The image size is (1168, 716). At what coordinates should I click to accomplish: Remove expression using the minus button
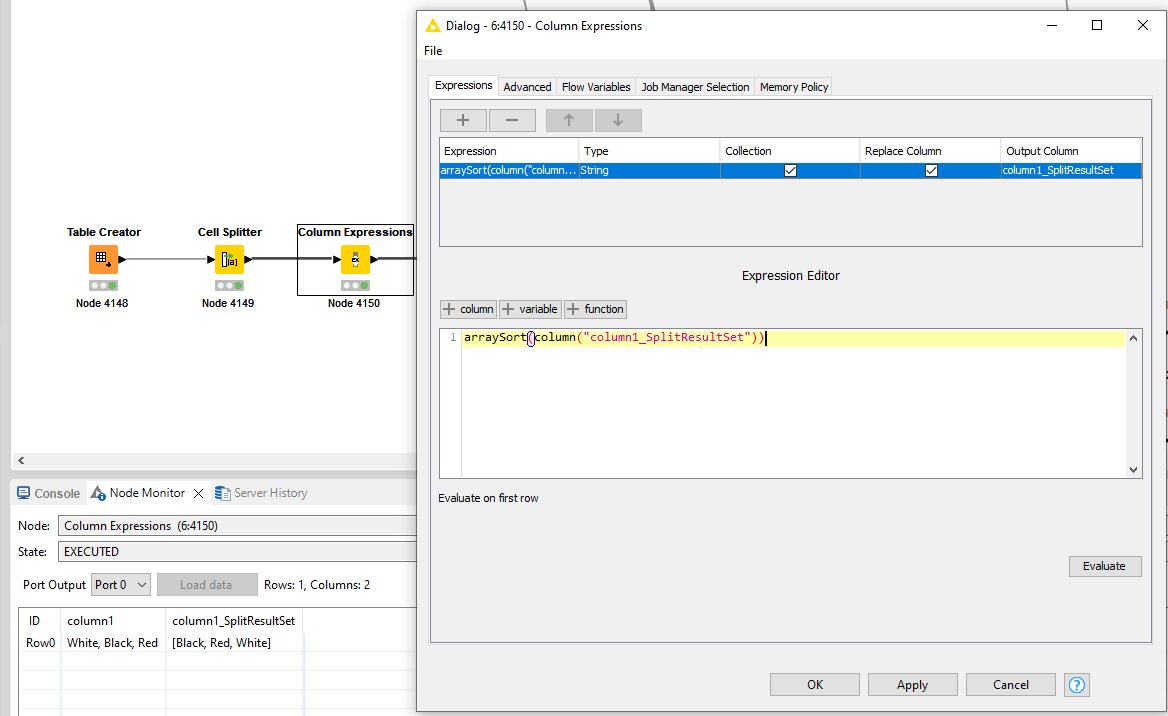click(x=512, y=120)
